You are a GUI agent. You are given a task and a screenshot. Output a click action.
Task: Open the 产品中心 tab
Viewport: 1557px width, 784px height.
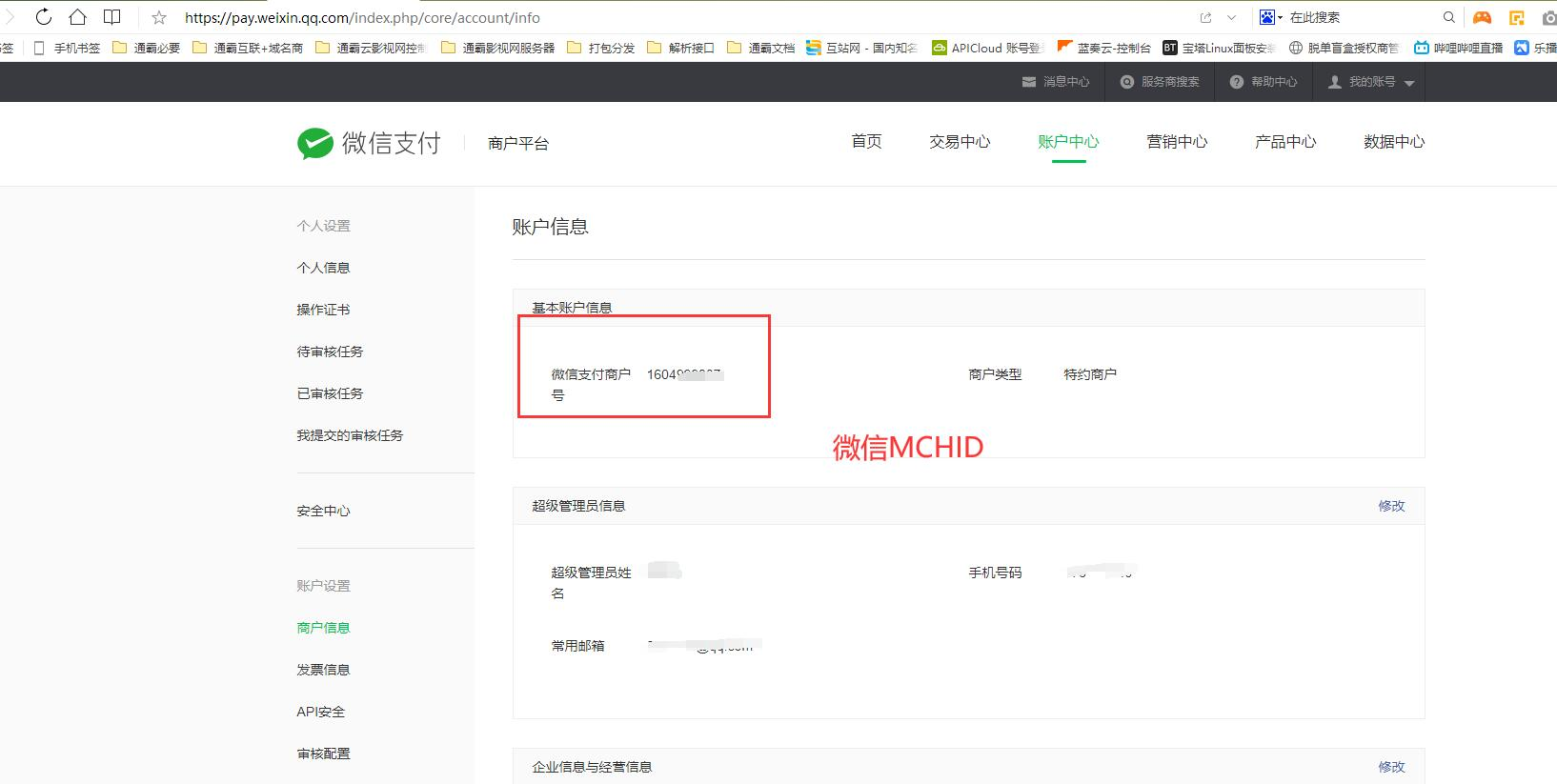[x=1285, y=141]
